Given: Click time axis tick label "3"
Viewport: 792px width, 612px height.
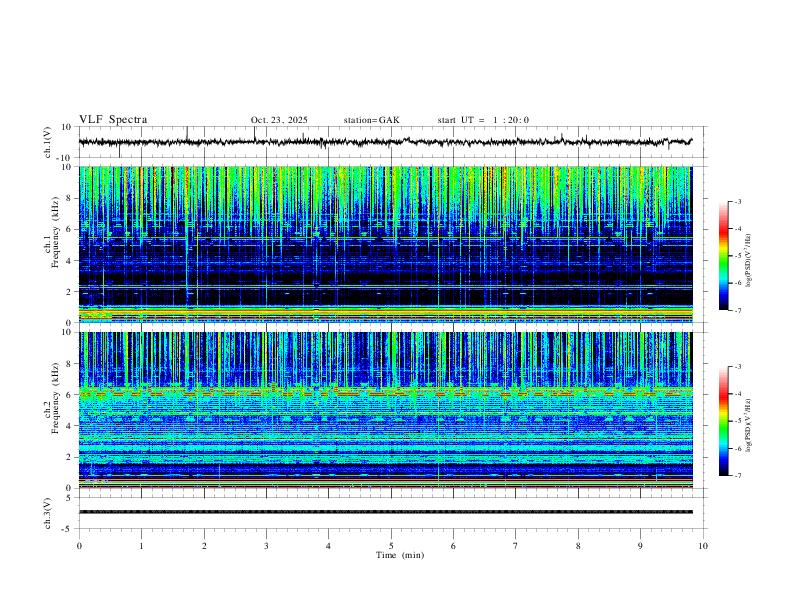Looking at the screenshot, I should [x=266, y=546].
